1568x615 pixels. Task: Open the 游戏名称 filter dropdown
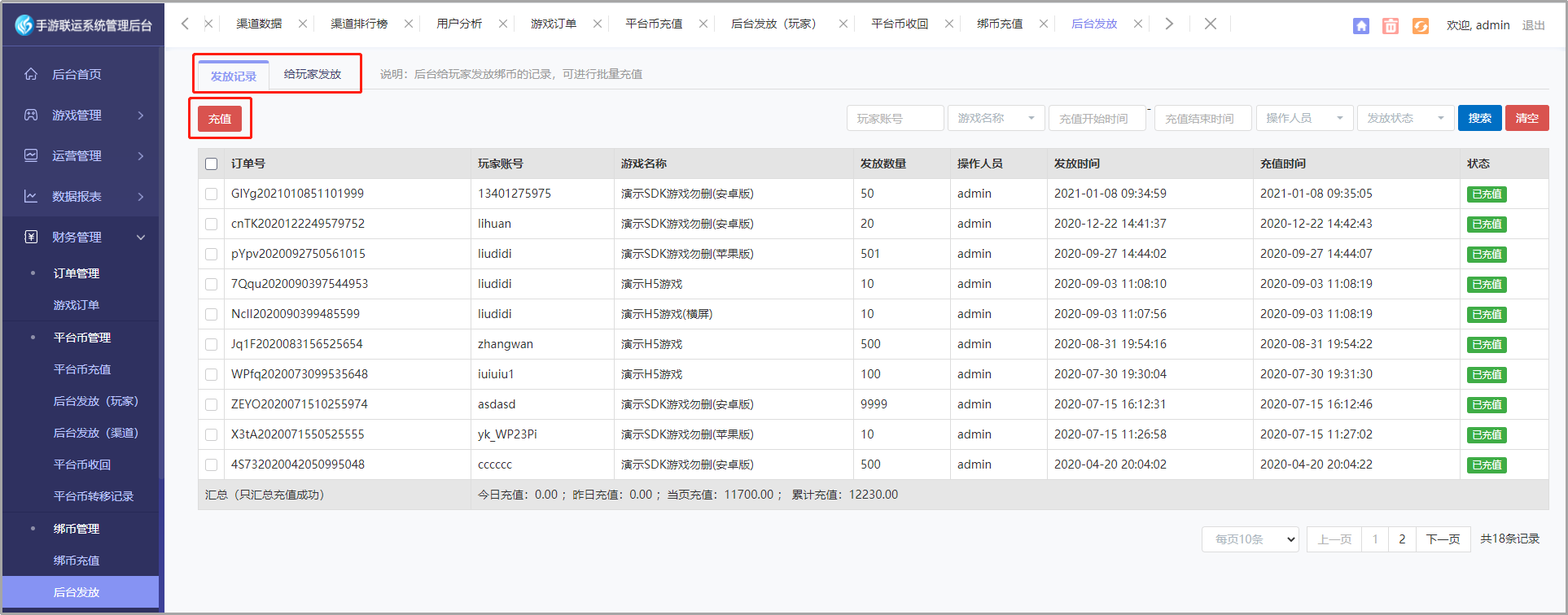pyautogui.click(x=996, y=118)
